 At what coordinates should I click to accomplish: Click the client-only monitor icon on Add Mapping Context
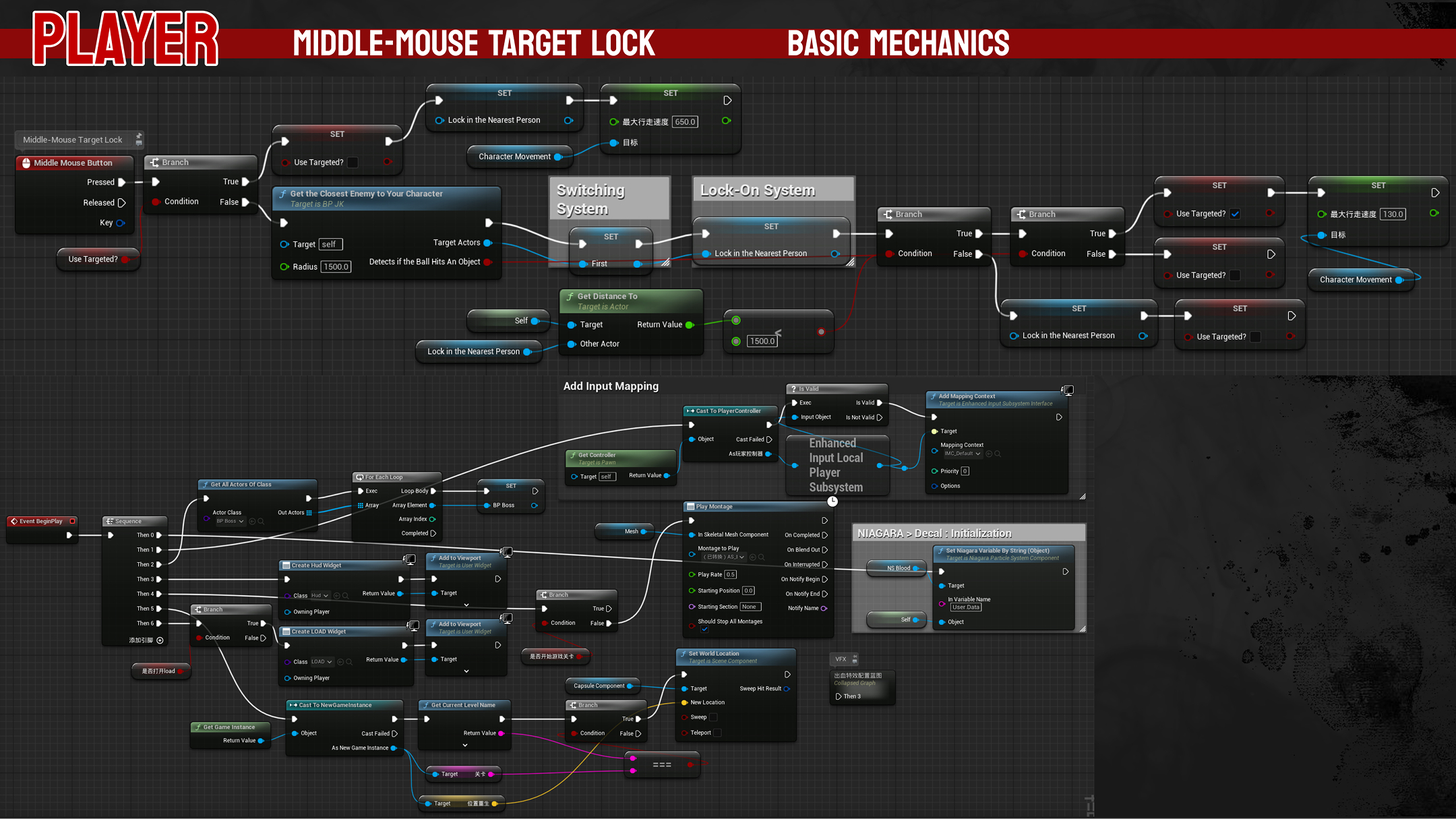tap(1068, 390)
